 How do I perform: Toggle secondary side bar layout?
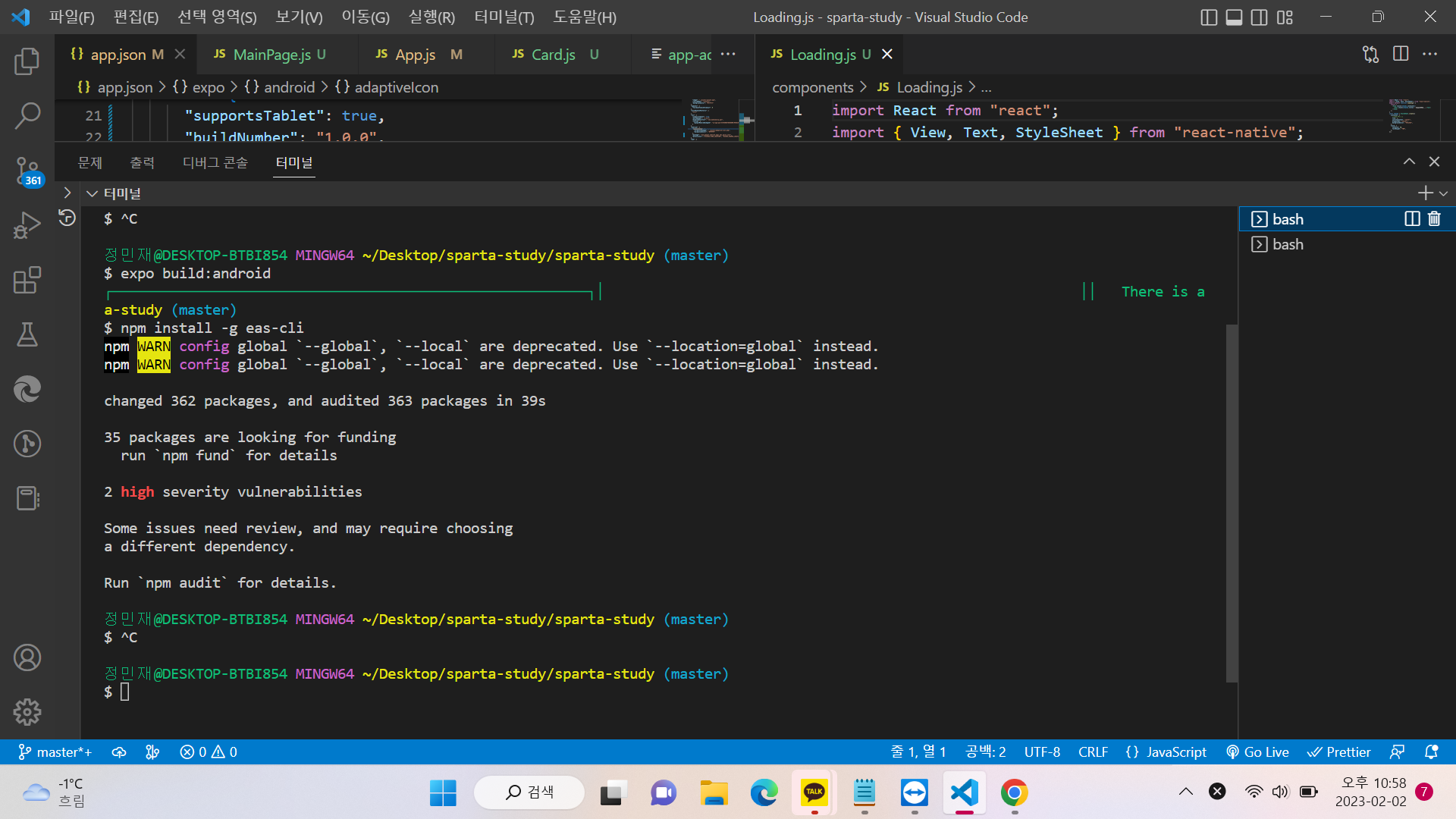coord(1259,17)
